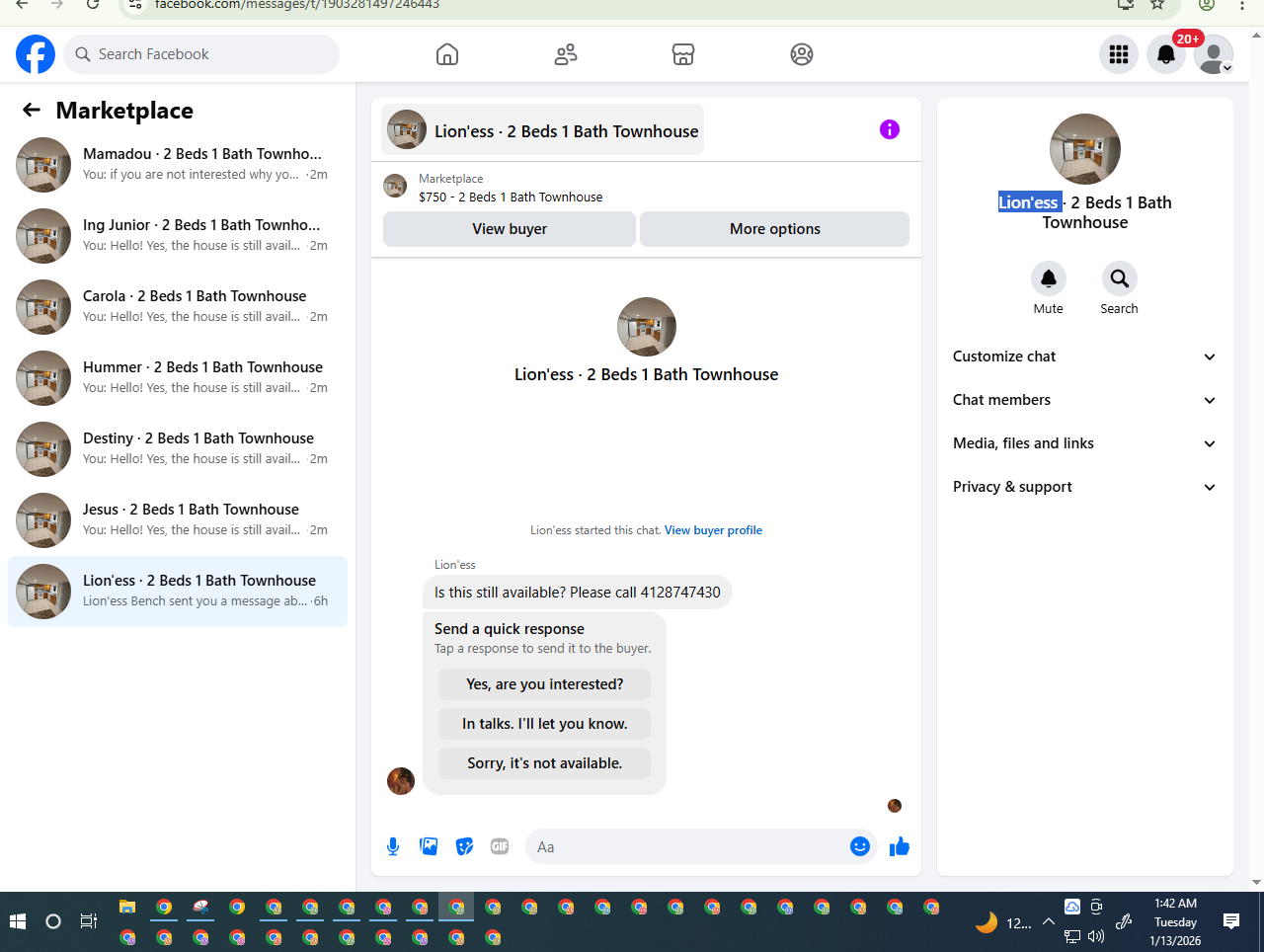This screenshot has width=1264, height=952.
Task: Open volume control in system tray
Action: 1096,936
